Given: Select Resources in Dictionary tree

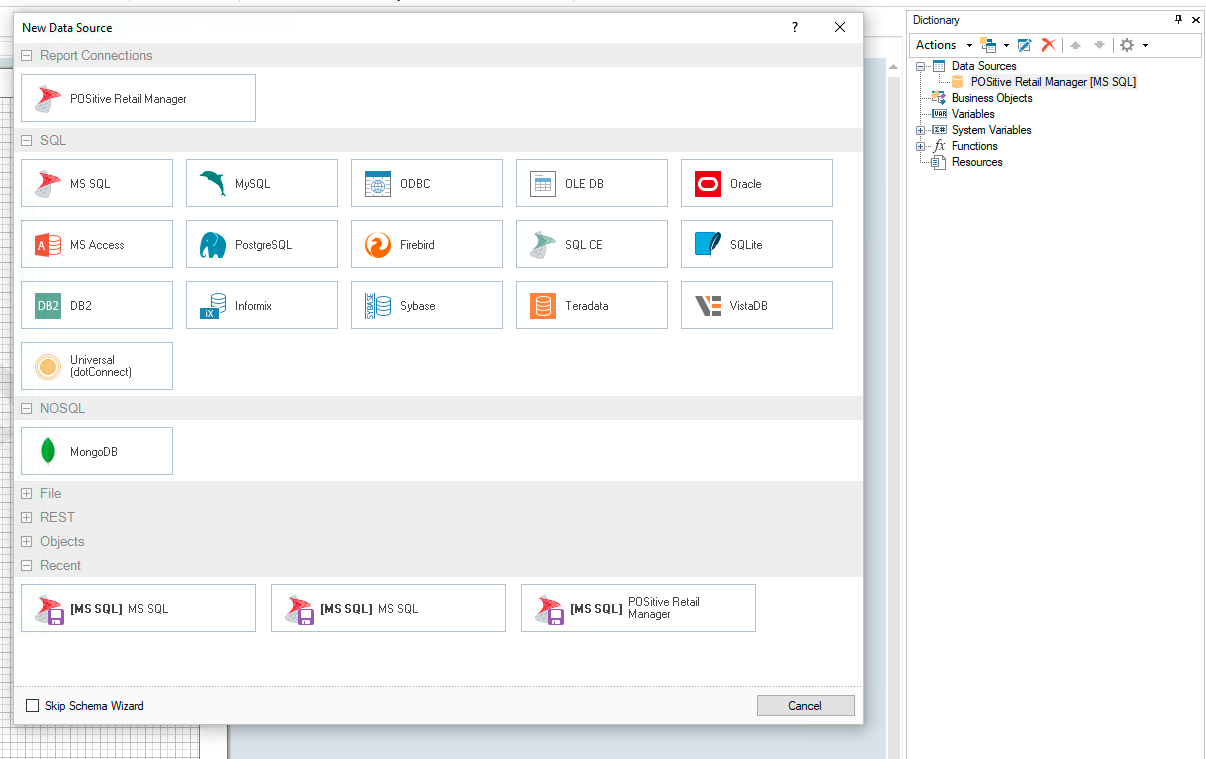Looking at the screenshot, I should 977,162.
